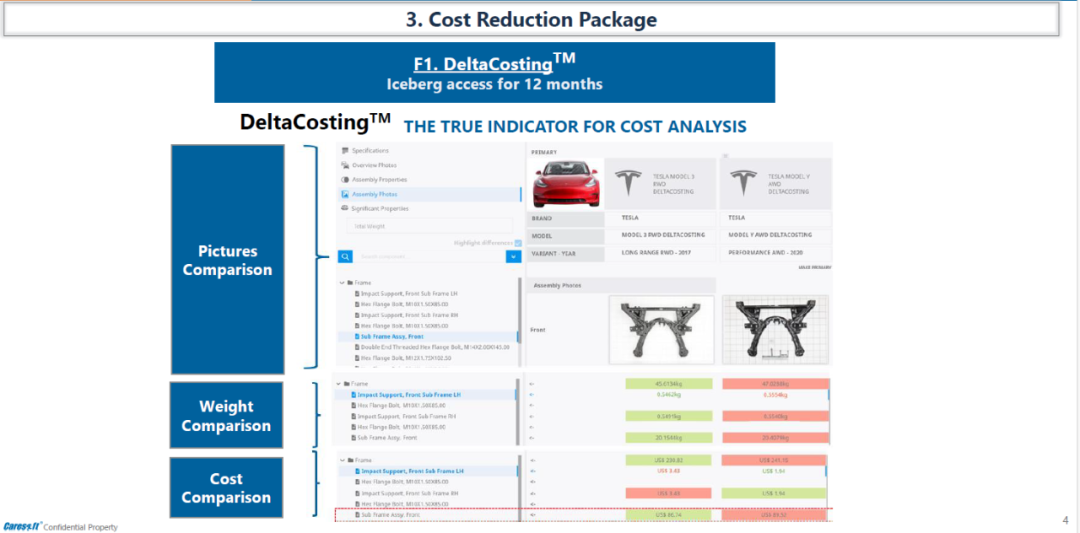Click Frame folder icon in cost comparison tree
This screenshot has height=533, width=1080.
click(350, 460)
